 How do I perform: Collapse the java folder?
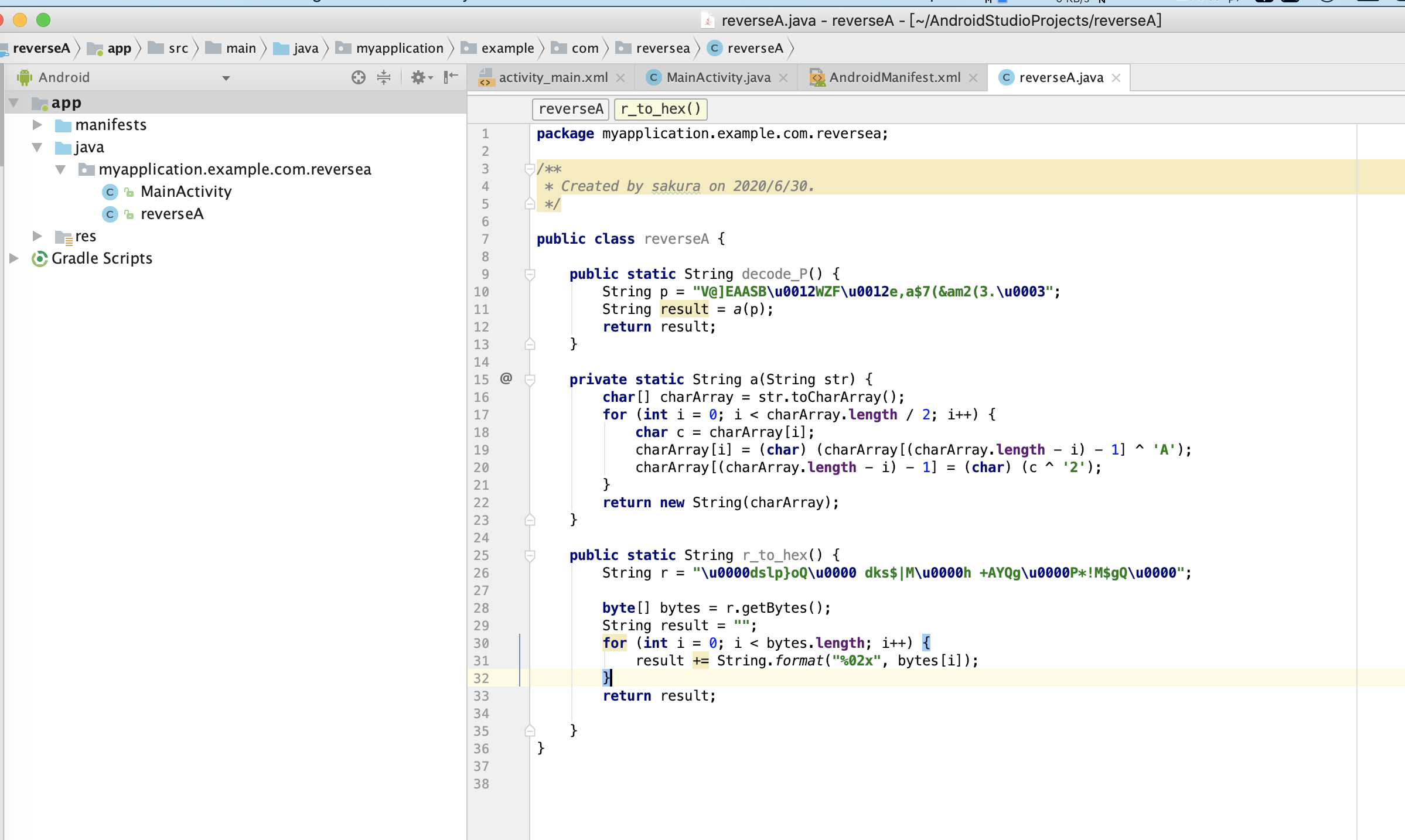click(x=37, y=147)
